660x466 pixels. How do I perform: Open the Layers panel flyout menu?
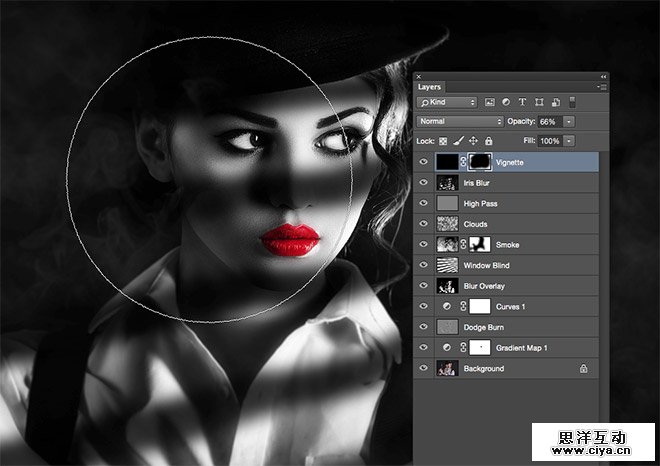(x=602, y=87)
